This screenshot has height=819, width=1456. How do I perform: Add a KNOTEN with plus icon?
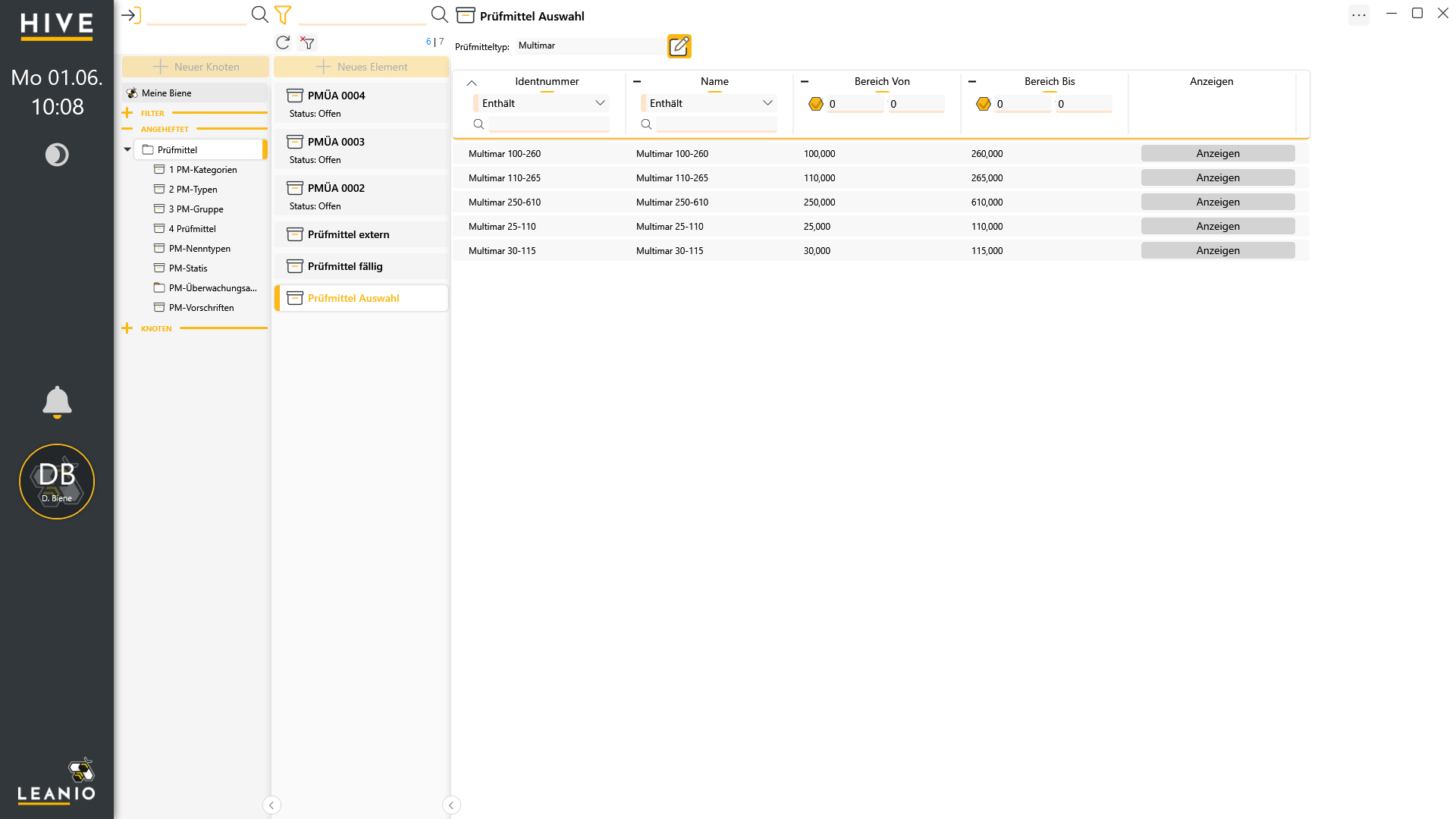[127, 328]
